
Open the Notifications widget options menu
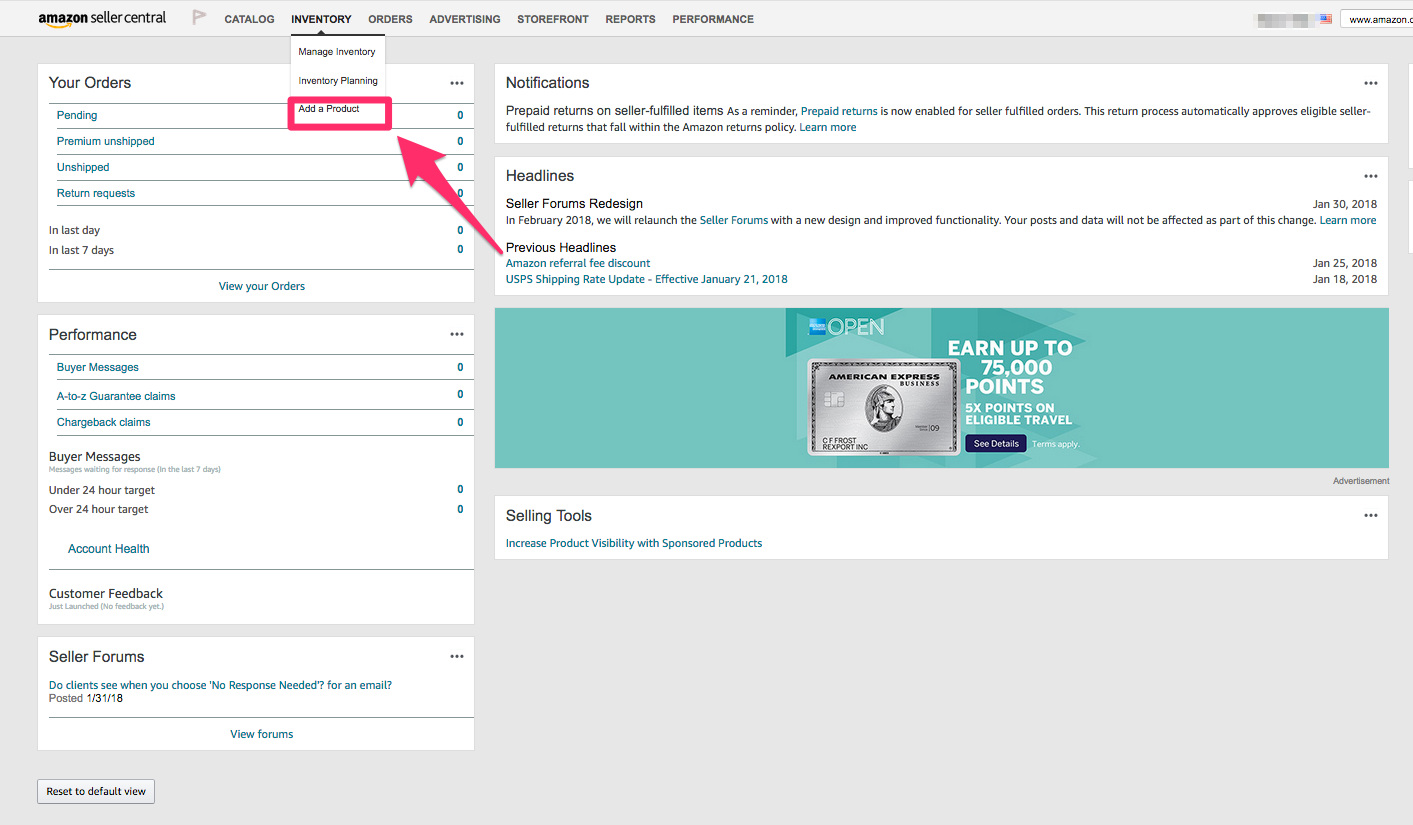1371,83
